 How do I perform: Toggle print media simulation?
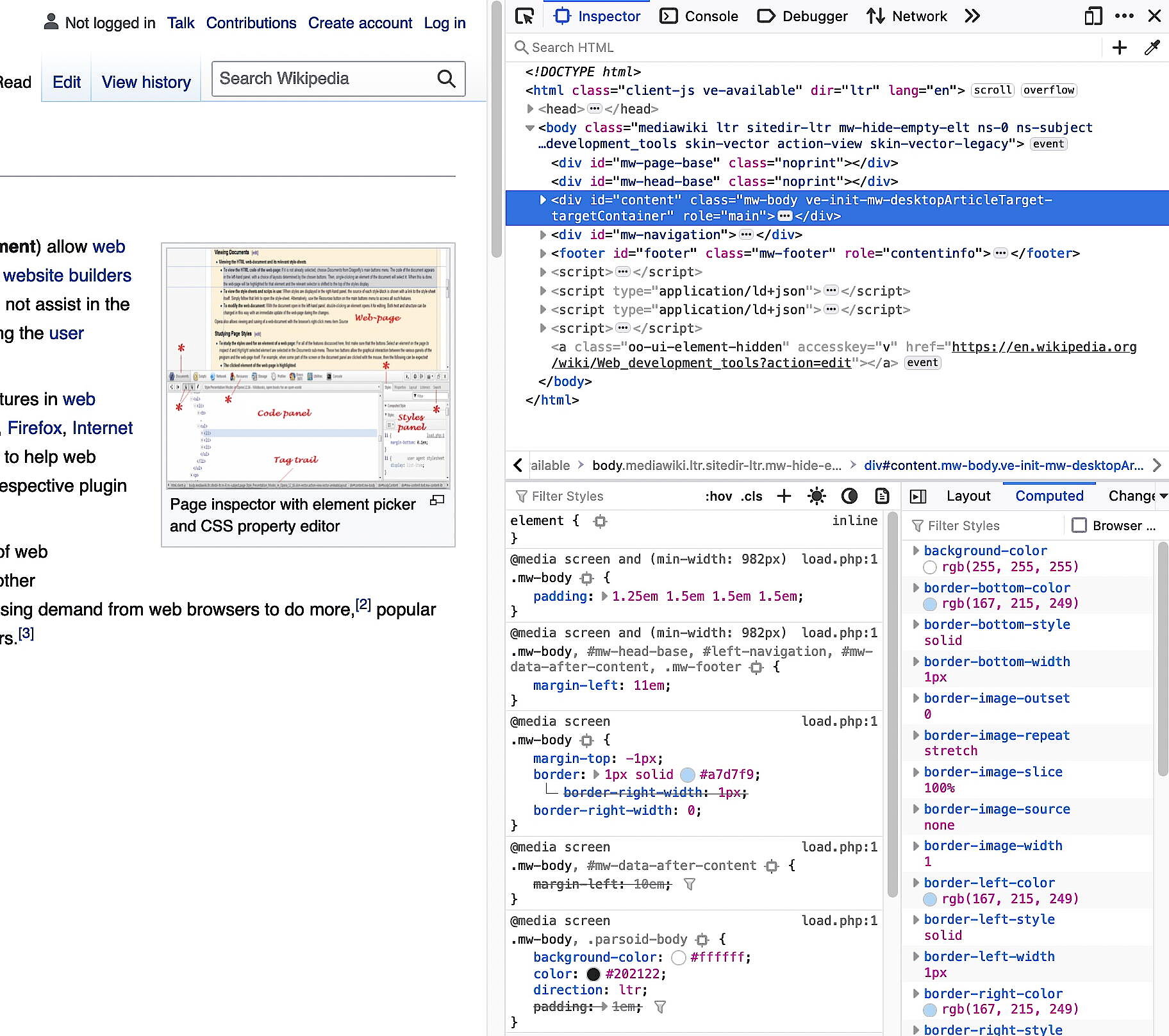[882, 496]
